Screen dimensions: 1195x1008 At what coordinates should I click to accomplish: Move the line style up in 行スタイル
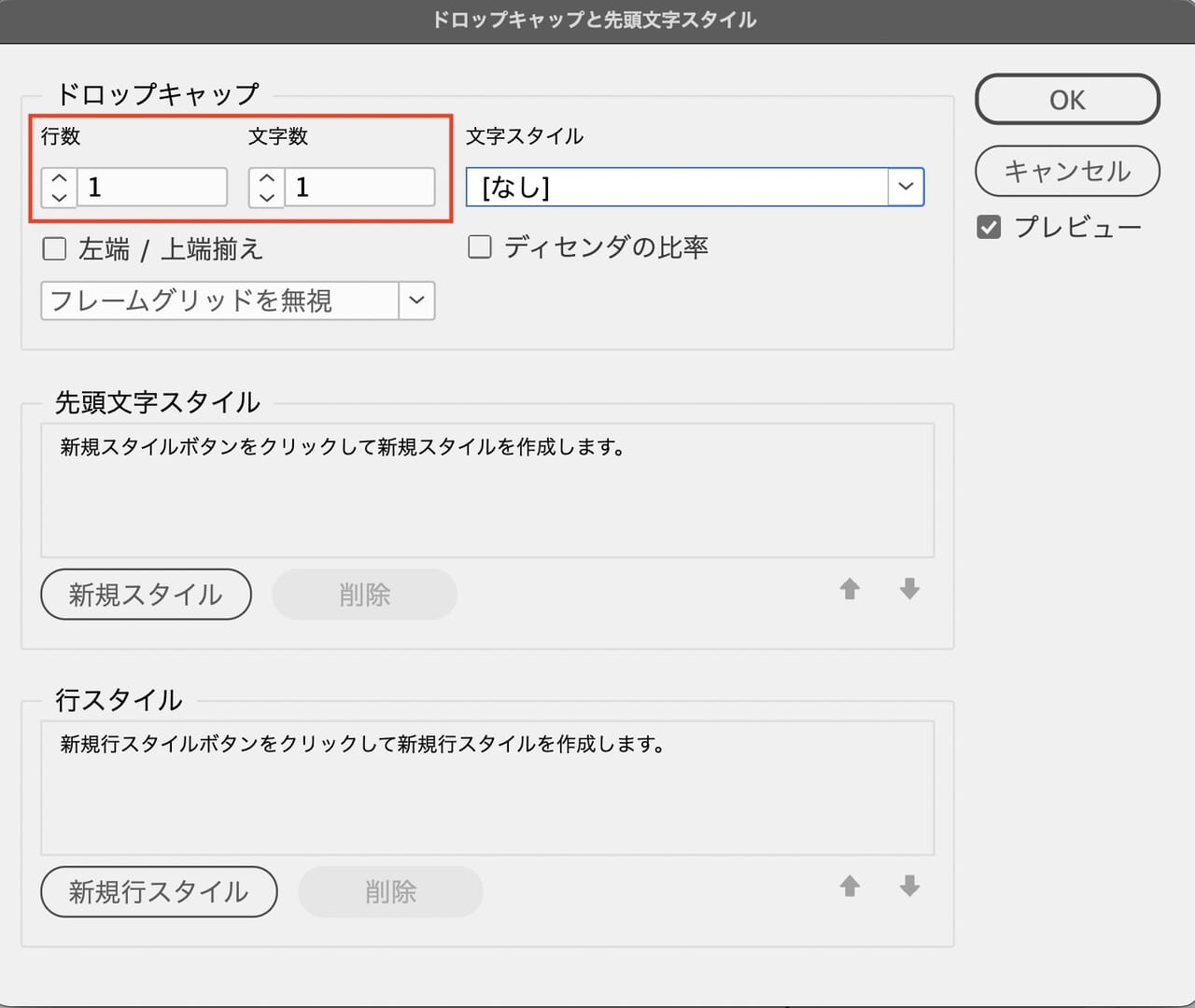[850, 888]
